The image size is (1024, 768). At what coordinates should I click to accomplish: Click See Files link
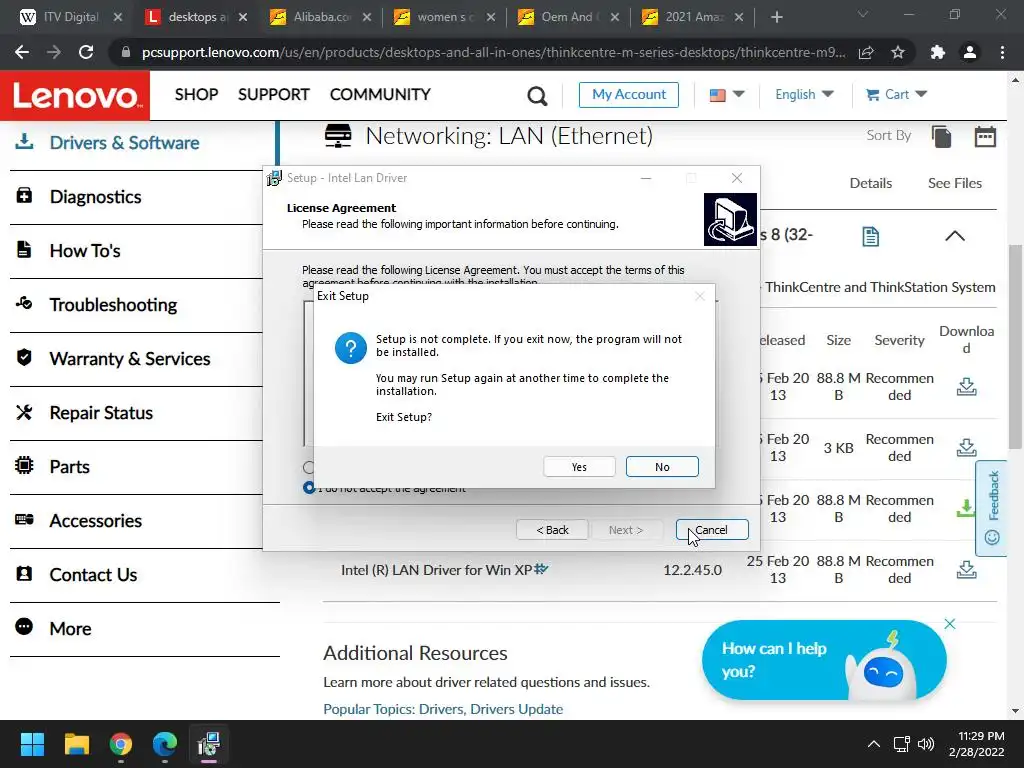pos(955,184)
